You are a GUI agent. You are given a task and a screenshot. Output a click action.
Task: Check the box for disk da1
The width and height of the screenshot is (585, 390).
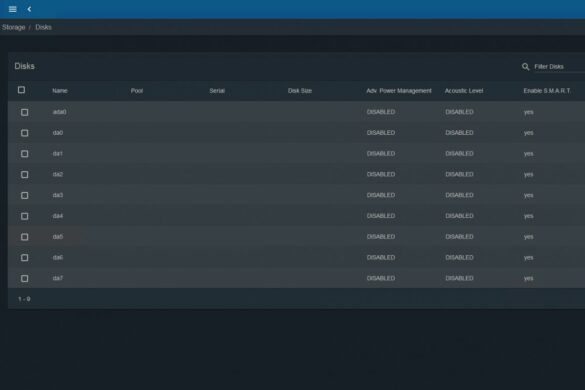pyautogui.click(x=25, y=154)
